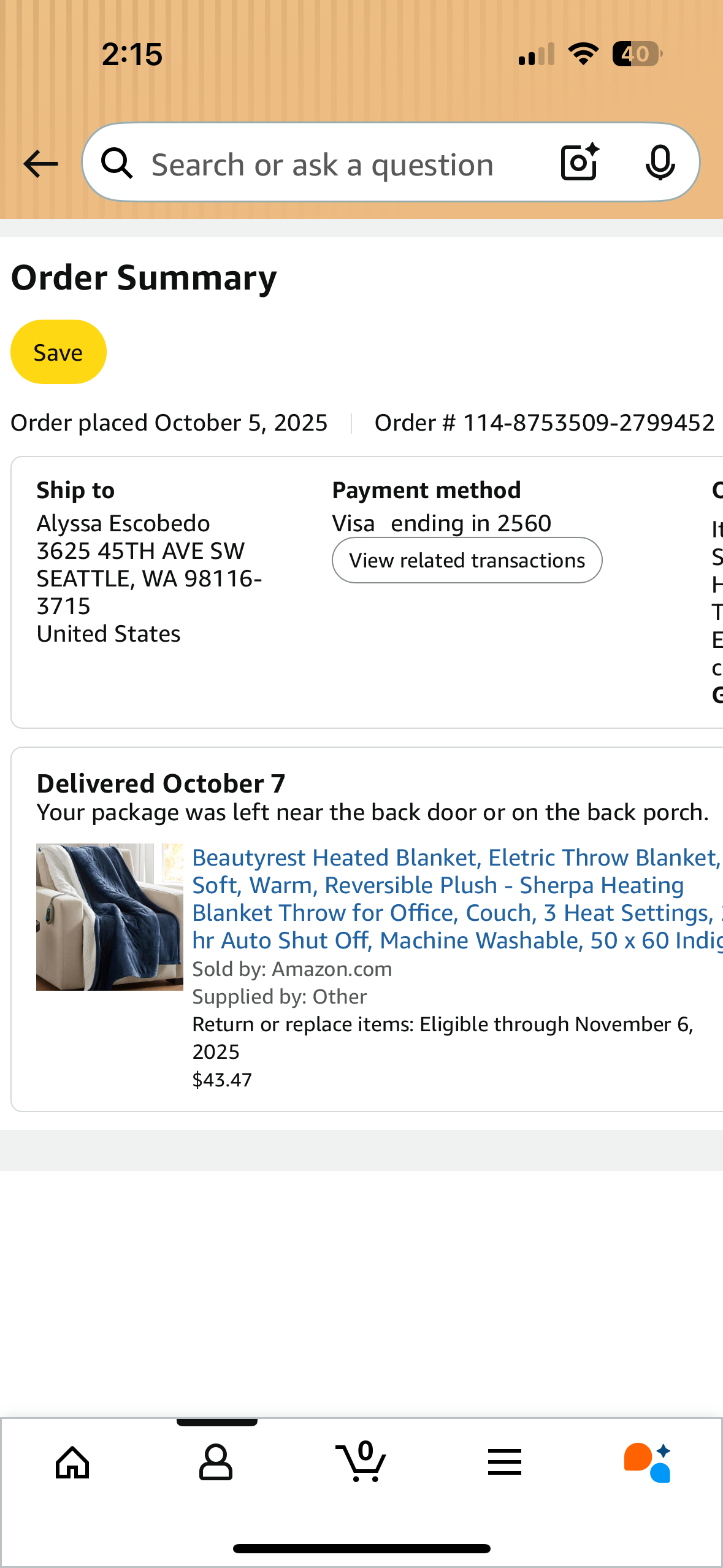
Task: Open camera lens search icon
Action: pos(580,162)
